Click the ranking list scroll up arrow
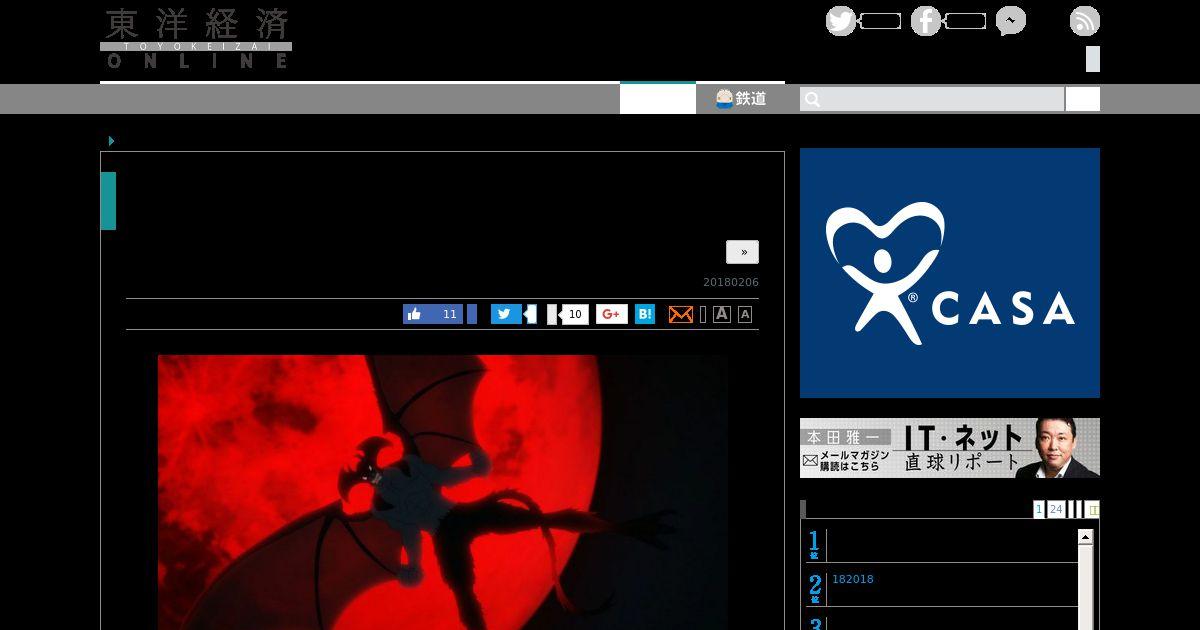 (x=1085, y=537)
